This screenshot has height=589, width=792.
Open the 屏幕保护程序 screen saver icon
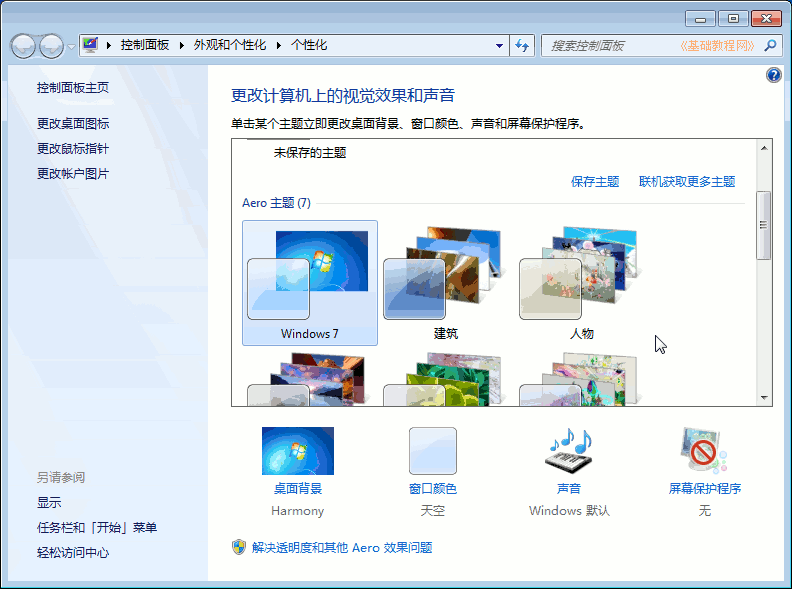pos(704,451)
